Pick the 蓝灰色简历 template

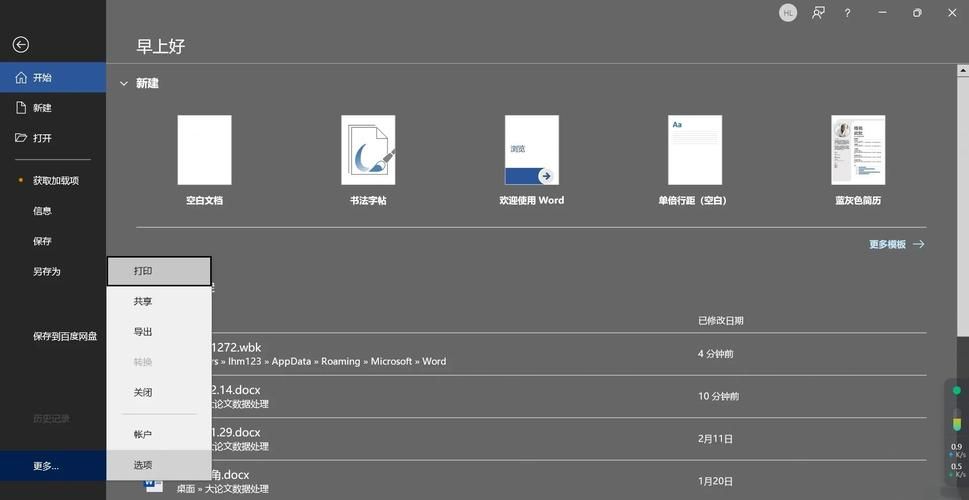coord(858,160)
